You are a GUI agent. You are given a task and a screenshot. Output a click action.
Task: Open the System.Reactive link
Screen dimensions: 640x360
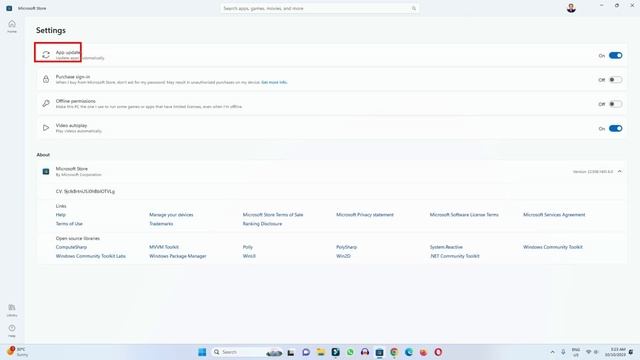point(446,247)
